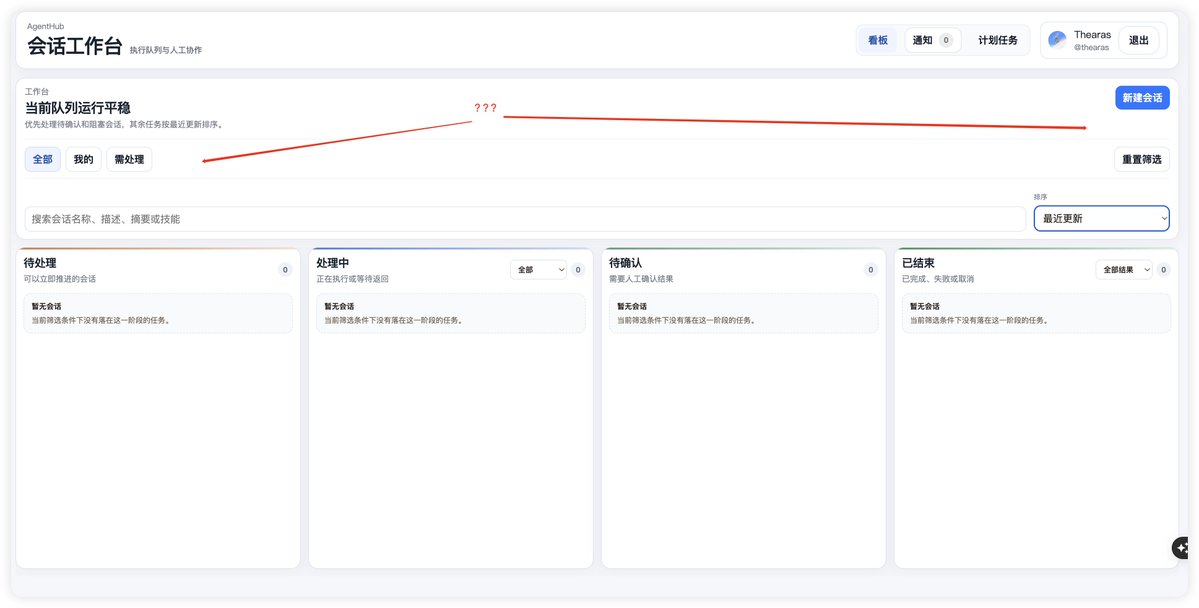Click the 通知 count badge showing 0
Screen dimensions: 1199x608
946,41
